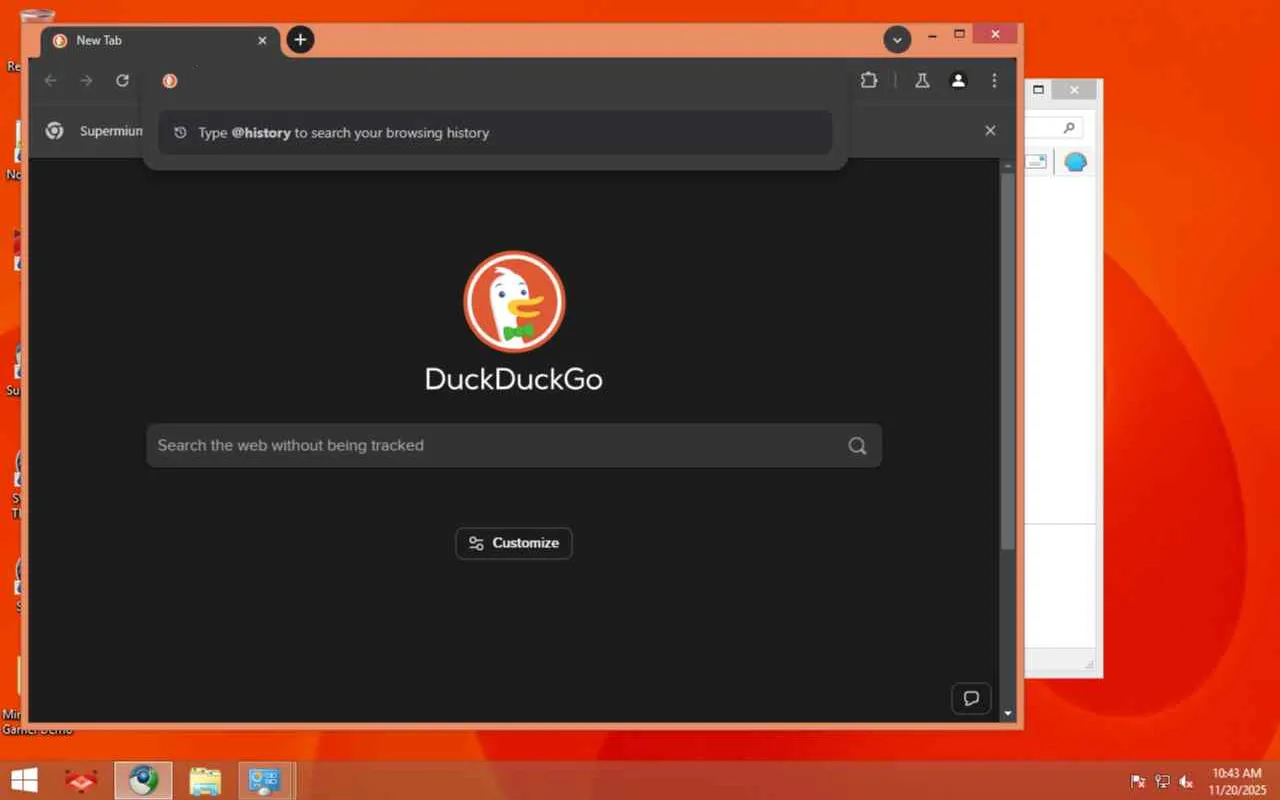
Task: Open the red taskbar app icon
Action: point(81,781)
